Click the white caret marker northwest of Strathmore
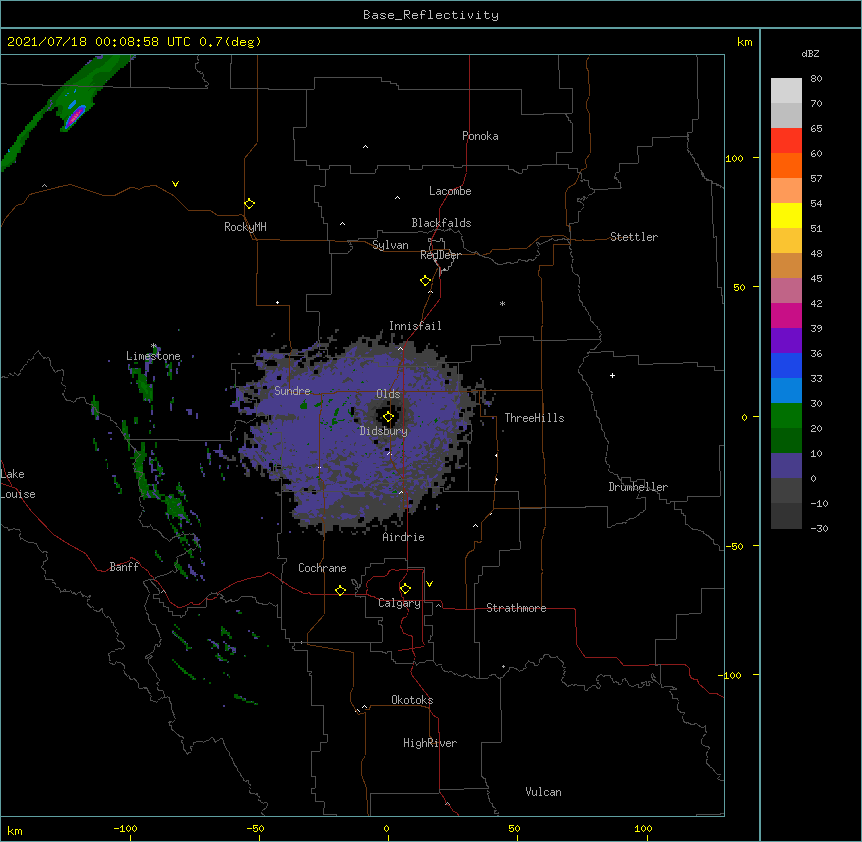 pos(476,526)
